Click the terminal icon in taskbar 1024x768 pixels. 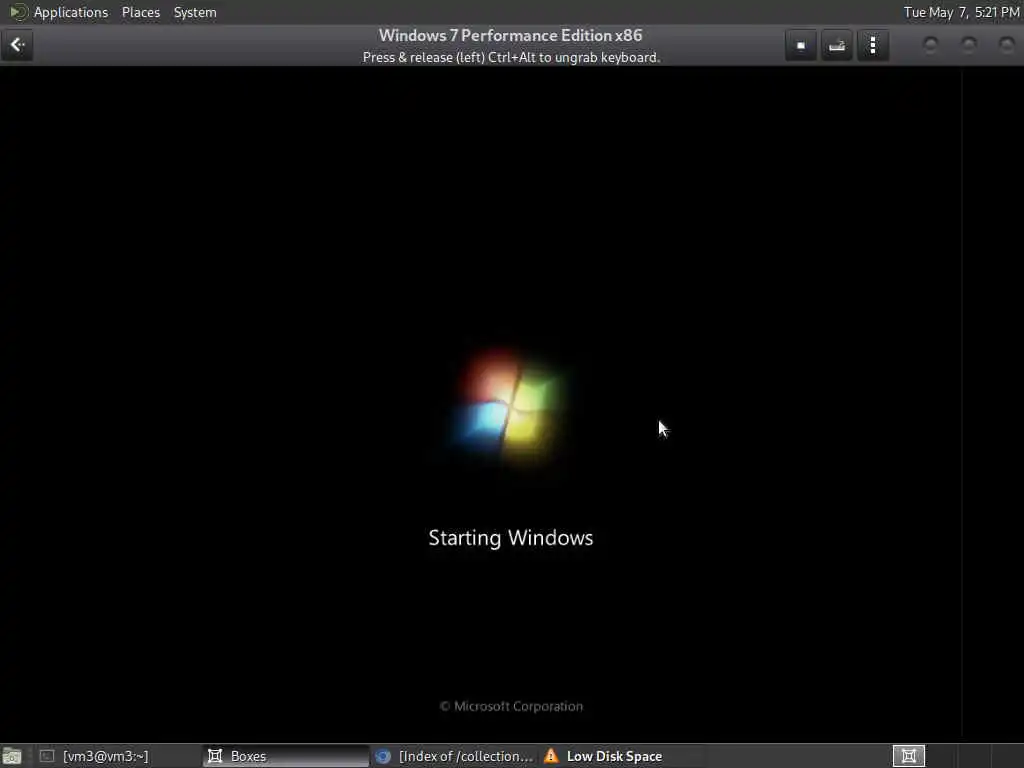(47, 756)
